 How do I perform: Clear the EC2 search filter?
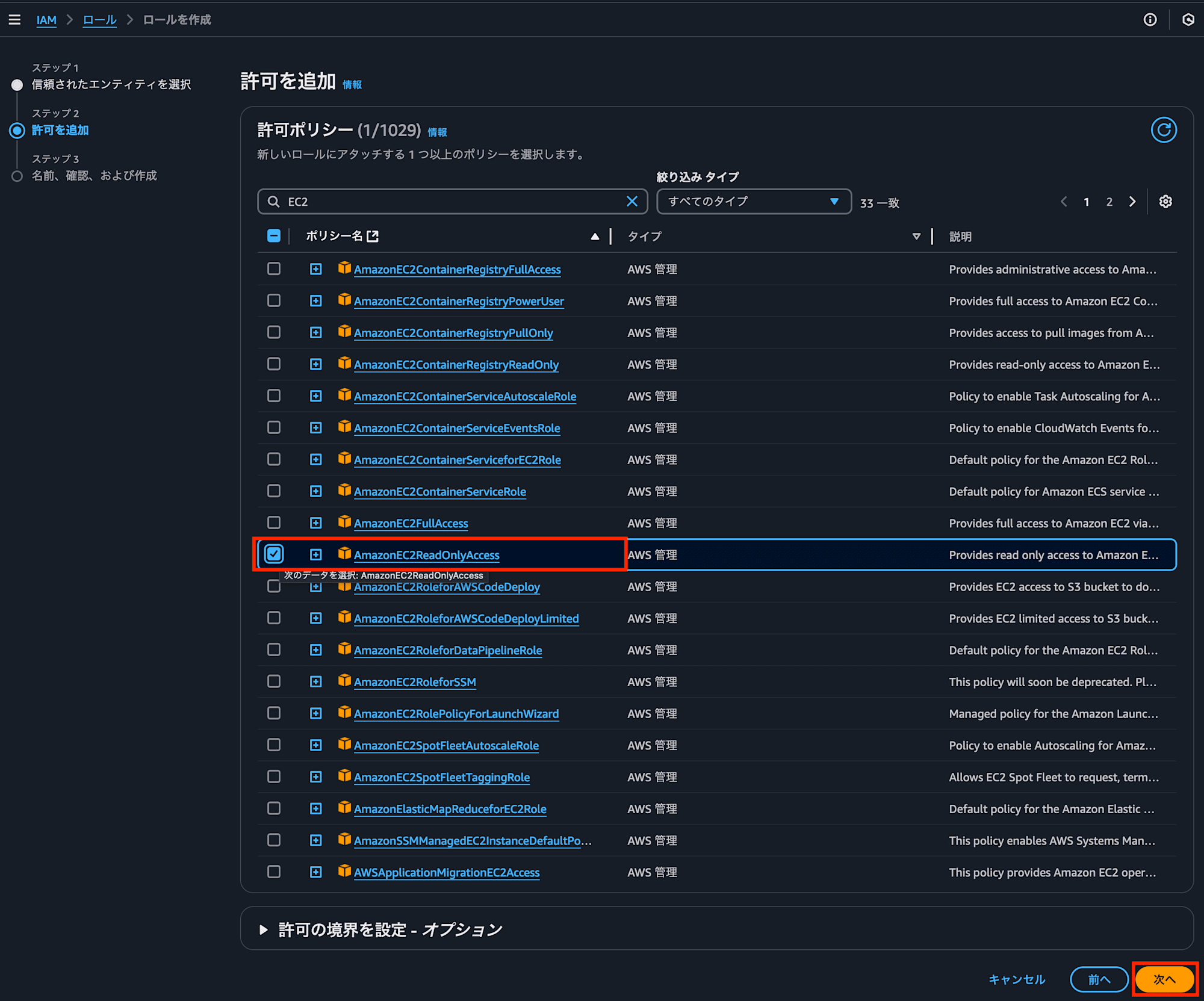tap(632, 202)
